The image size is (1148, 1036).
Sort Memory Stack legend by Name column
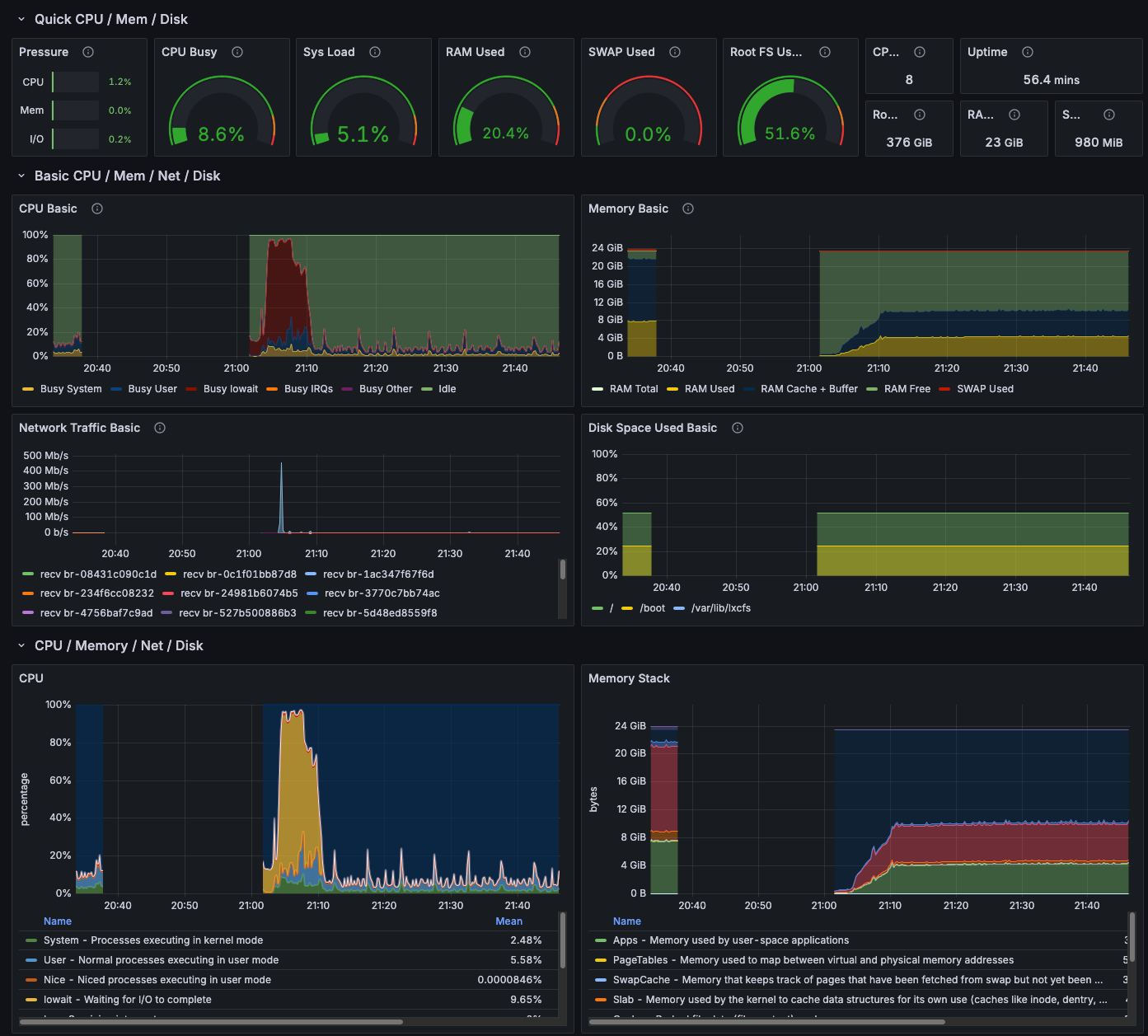pos(626,921)
